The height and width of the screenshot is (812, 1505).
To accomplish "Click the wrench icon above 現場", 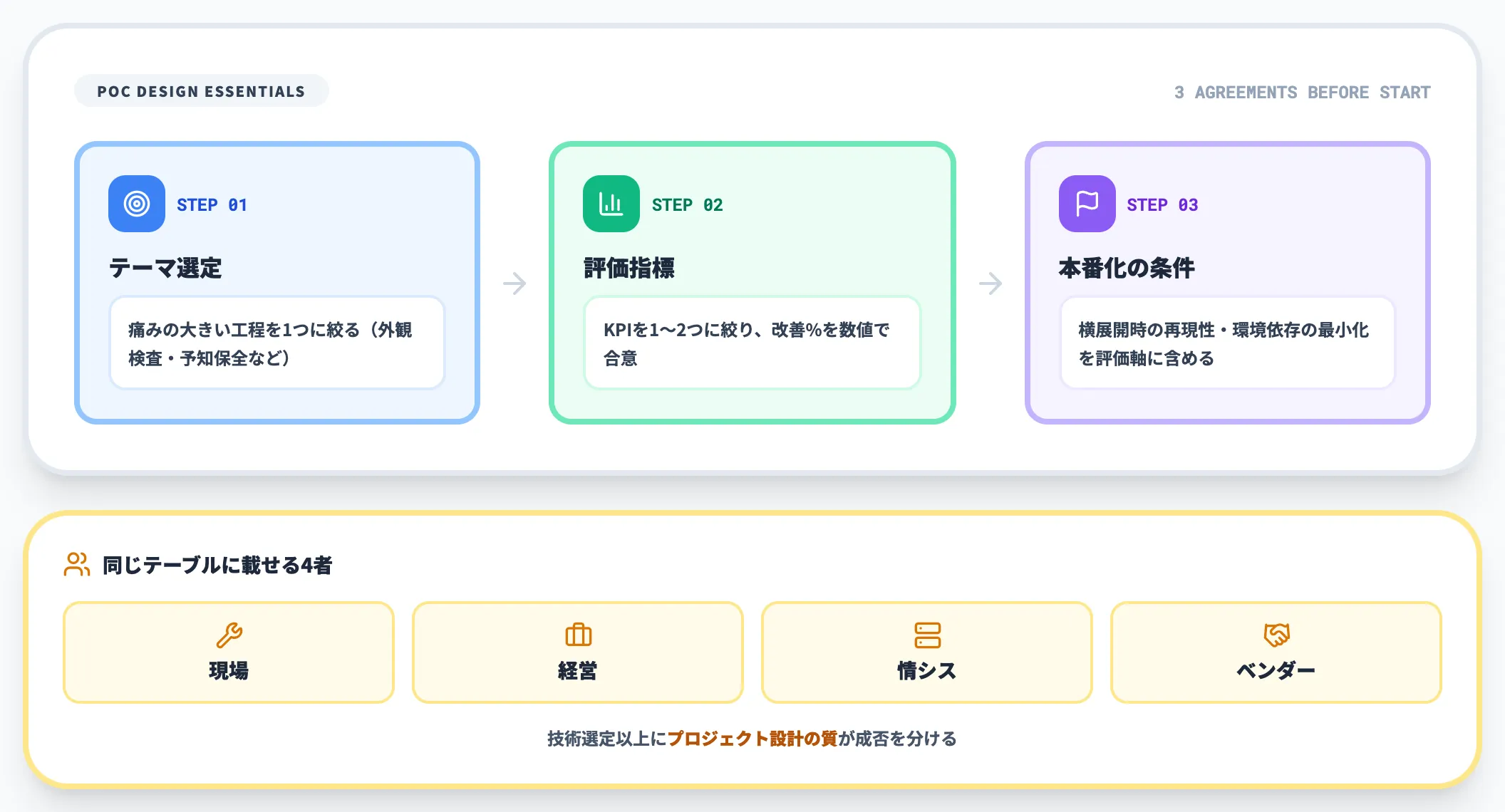I will tap(228, 633).
